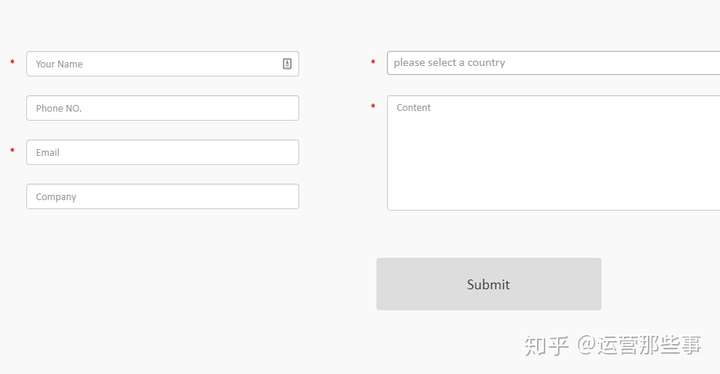Viewport: 720px width, 374px height.
Task: Focus the Email input field
Action: pyautogui.click(x=163, y=152)
